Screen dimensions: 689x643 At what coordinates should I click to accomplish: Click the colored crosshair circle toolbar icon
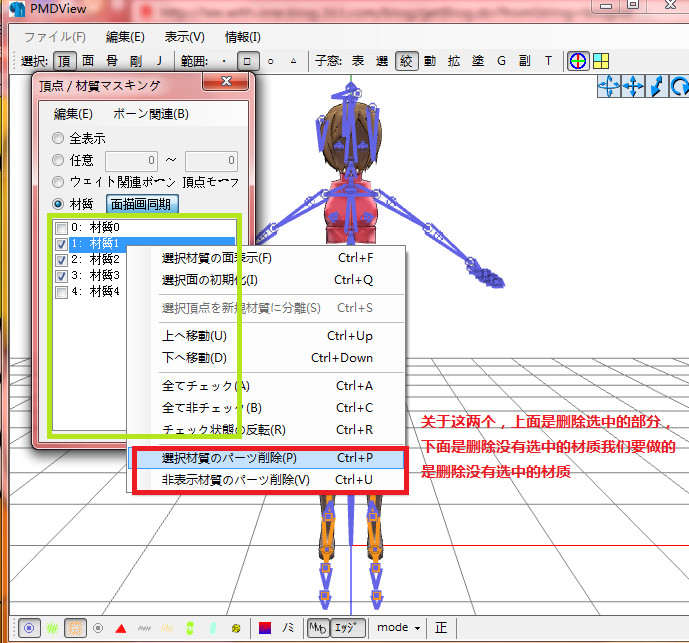tap(577, 61)
